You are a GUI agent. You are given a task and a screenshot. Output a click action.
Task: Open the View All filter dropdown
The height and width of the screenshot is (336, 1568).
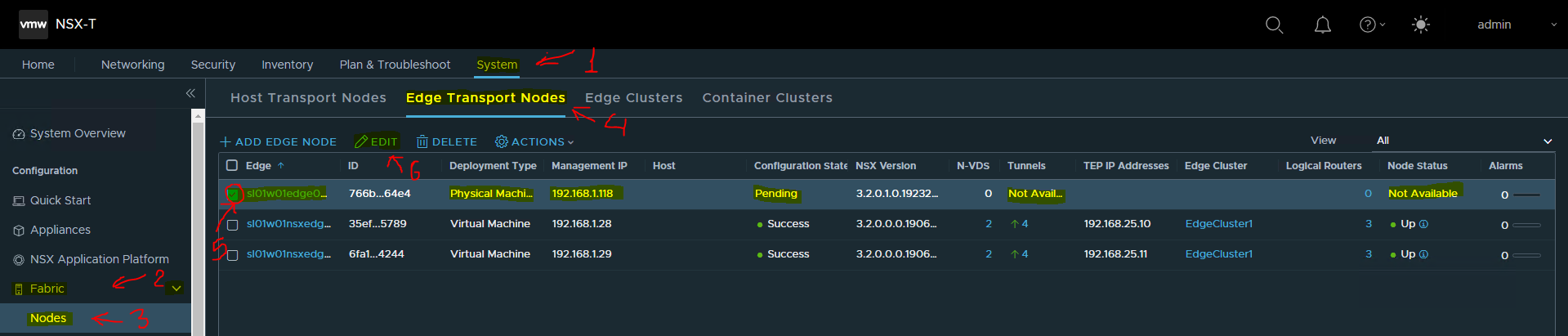pos(1463,141)
